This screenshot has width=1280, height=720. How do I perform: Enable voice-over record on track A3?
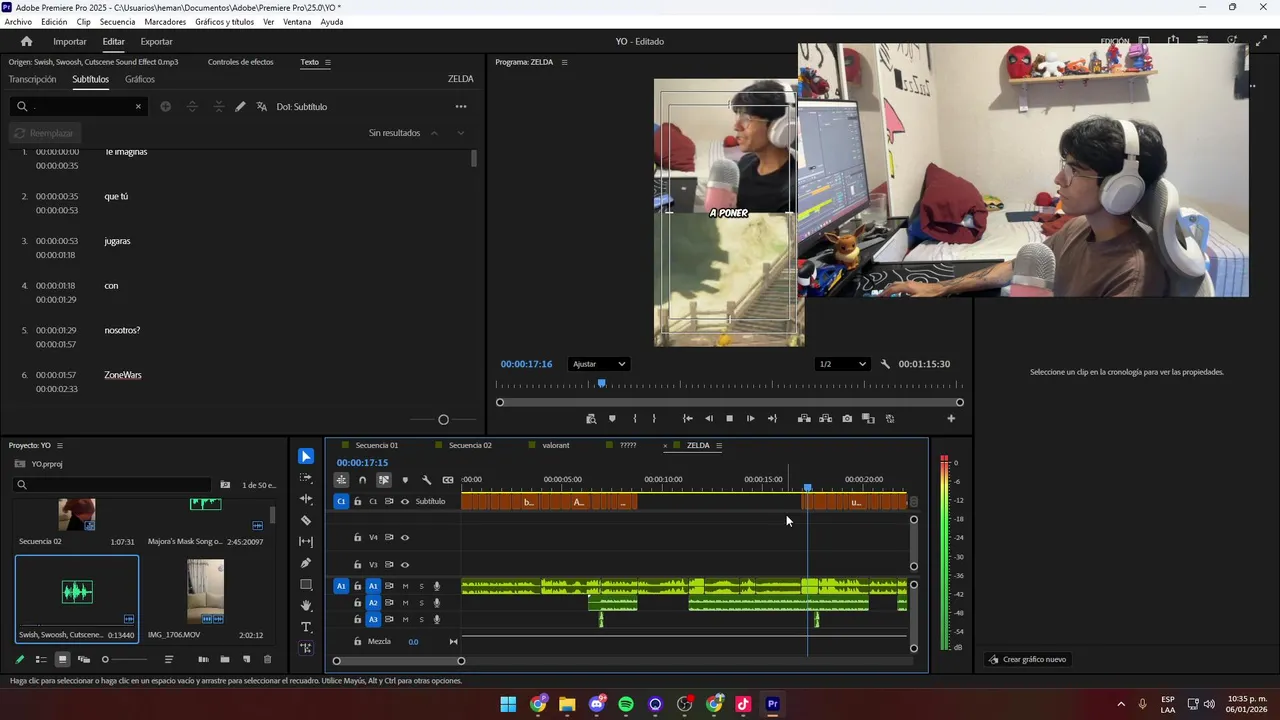click(437, 620)
